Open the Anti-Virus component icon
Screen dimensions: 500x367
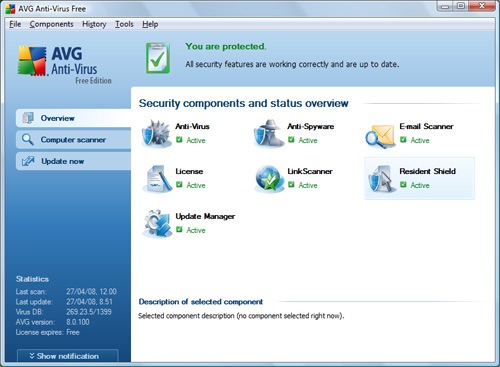pos(156,134)
